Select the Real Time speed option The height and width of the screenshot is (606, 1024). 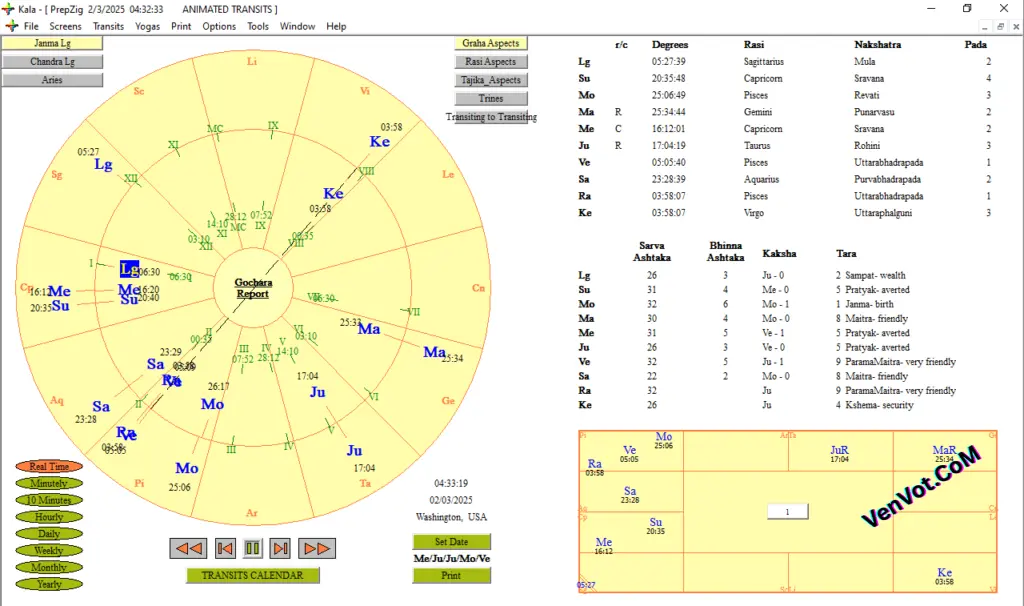[x=49, y=466]
